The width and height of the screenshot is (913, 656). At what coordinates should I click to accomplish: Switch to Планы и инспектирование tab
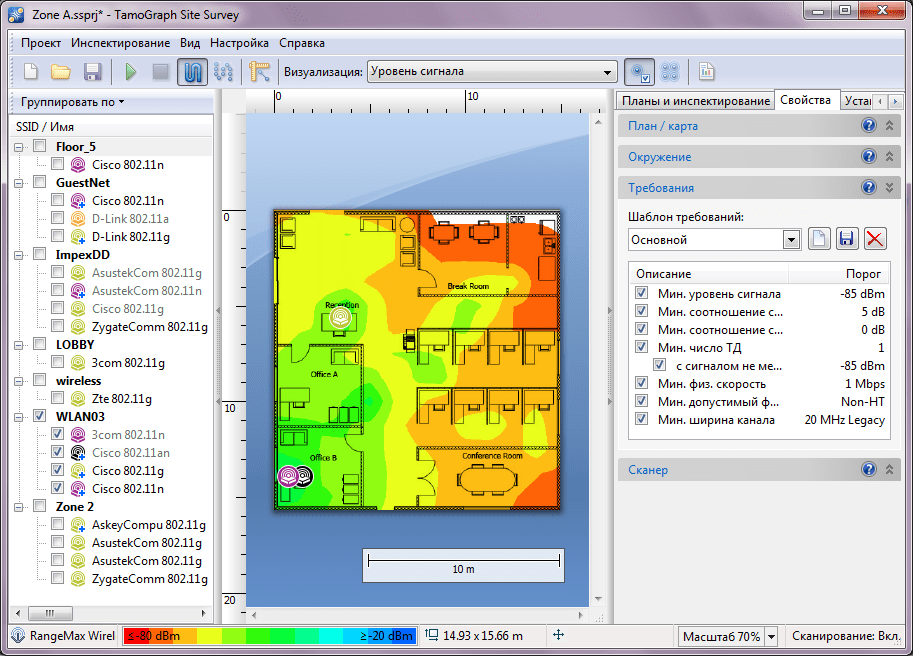(x=696, y=101)
